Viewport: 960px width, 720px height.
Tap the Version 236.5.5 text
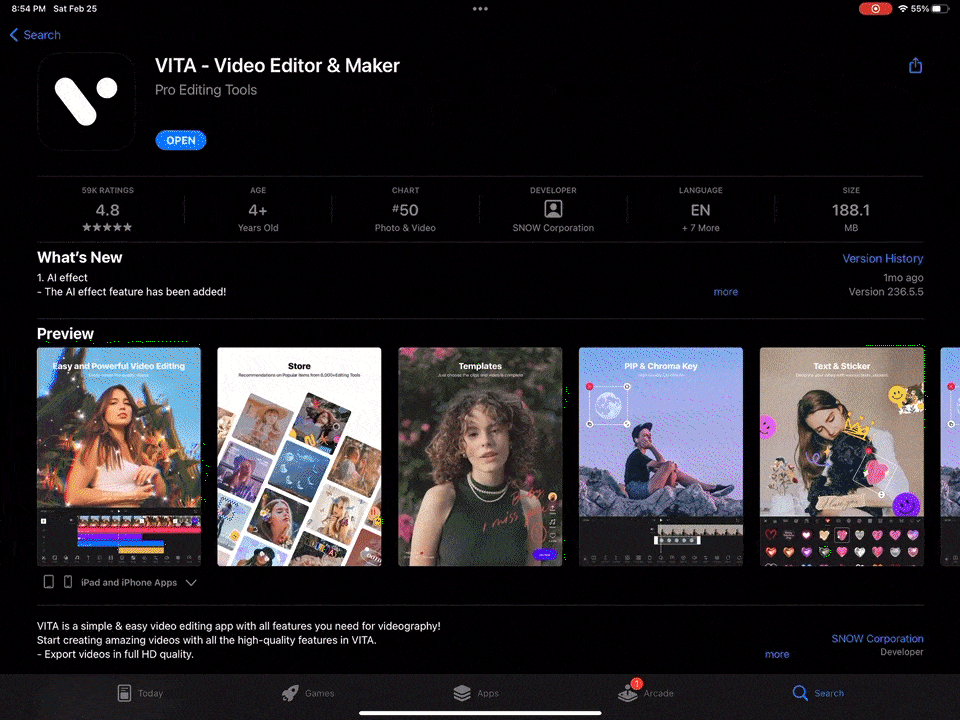(885, 292)
